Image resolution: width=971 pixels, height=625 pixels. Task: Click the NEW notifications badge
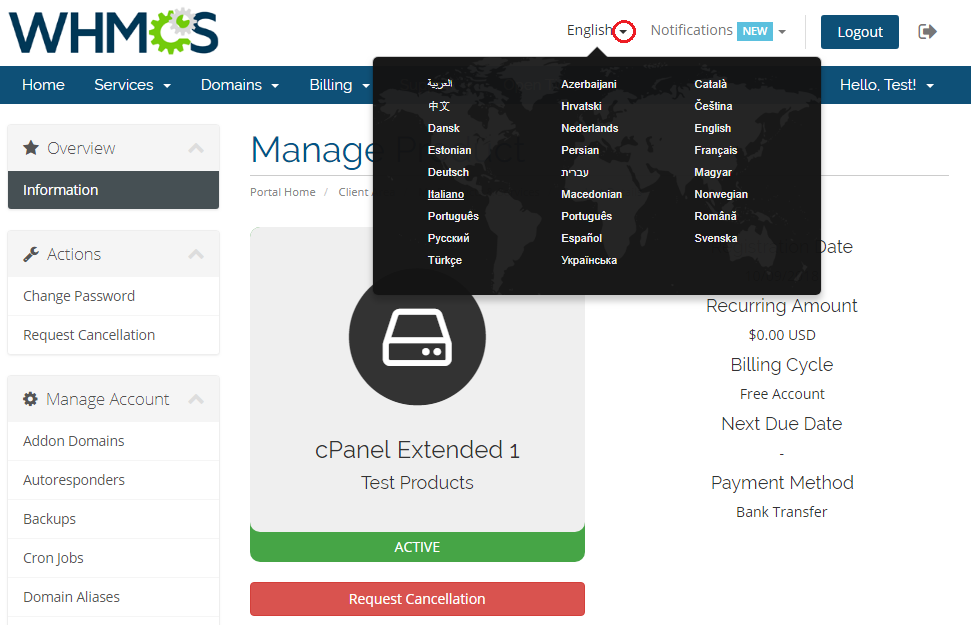[755, 31]
